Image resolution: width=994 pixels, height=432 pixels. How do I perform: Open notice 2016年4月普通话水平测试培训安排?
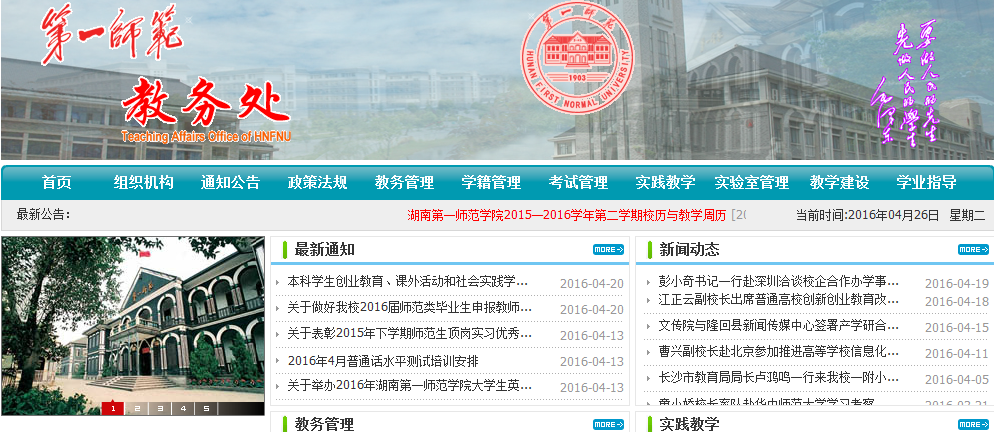point(383,361)
